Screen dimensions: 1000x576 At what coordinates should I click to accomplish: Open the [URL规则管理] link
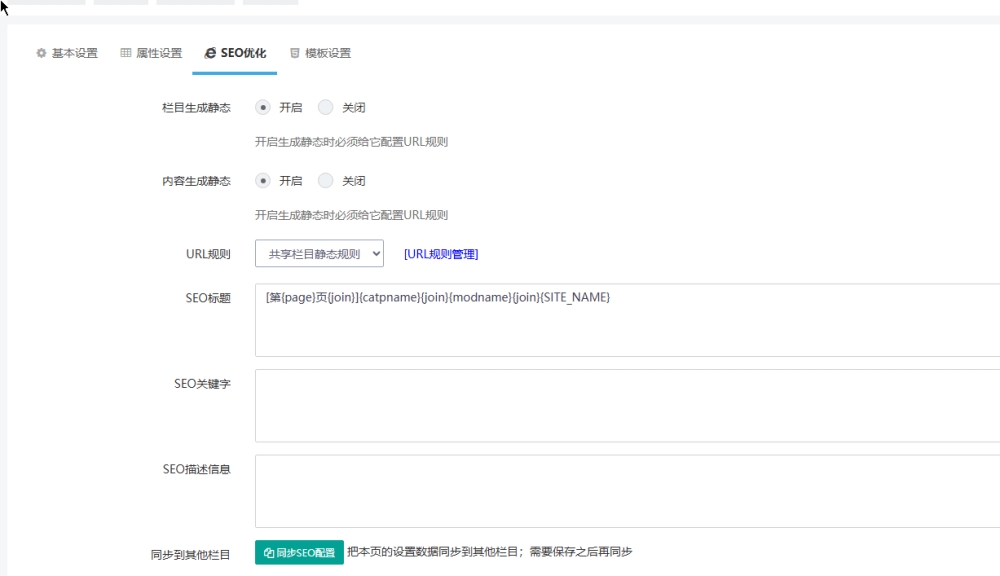pyautogui.click(x=441, y=254)
